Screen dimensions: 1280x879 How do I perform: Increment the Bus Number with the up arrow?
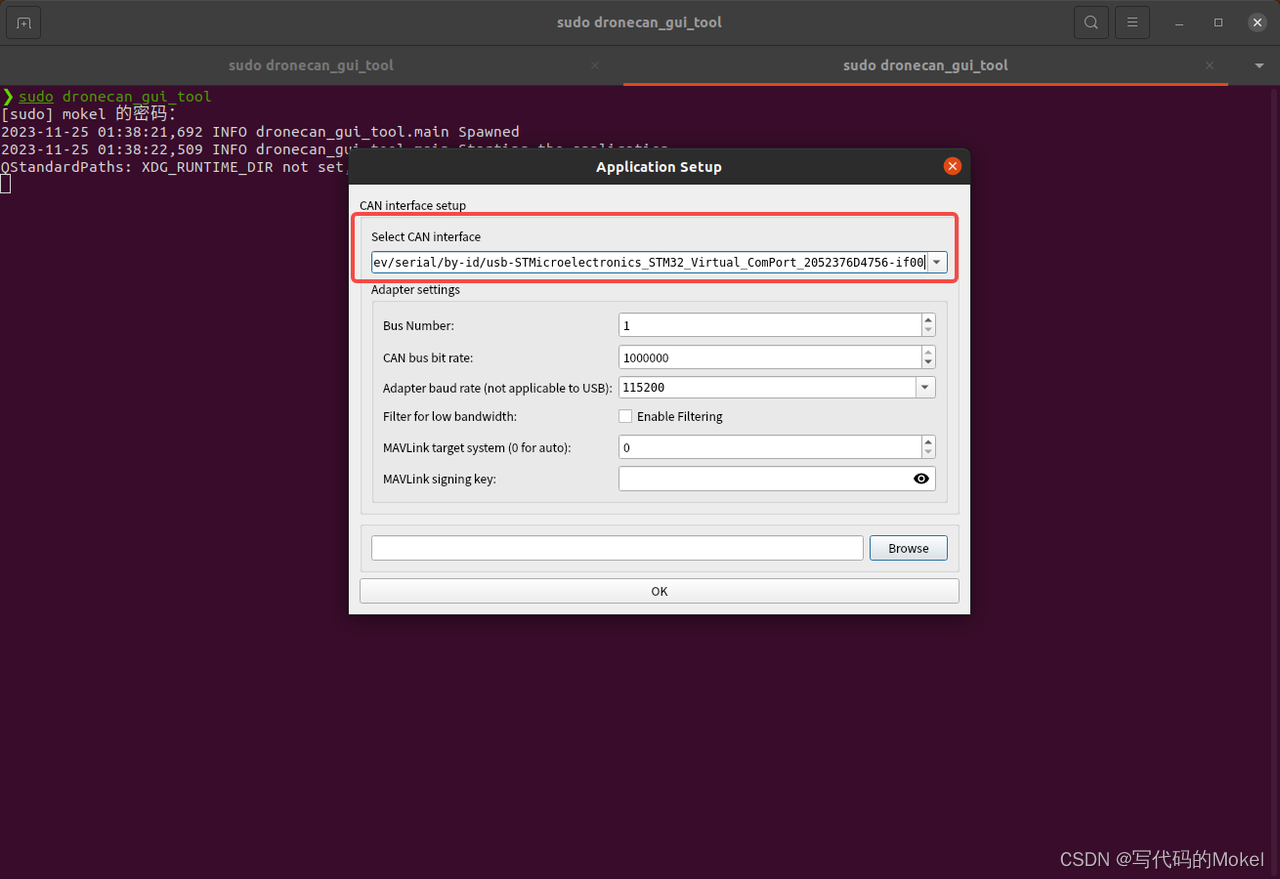point(928,320)
